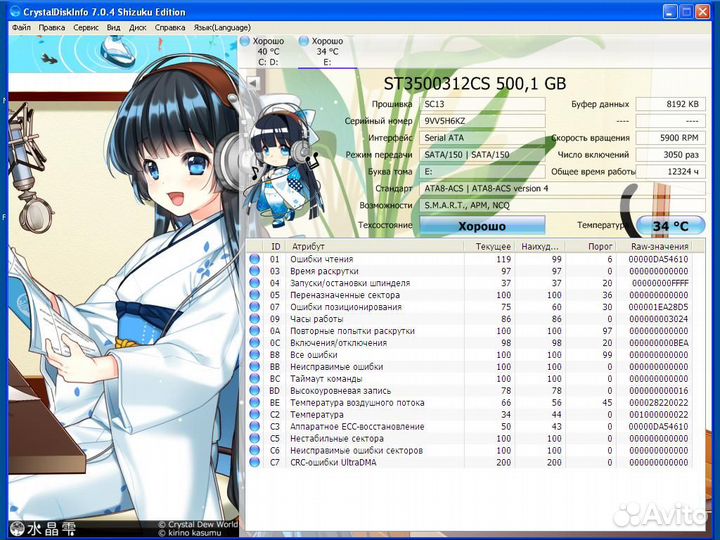The width and height of the screenshot is (720, 540).
Task: Click the drive letter E: field
Action: point(482,172)
